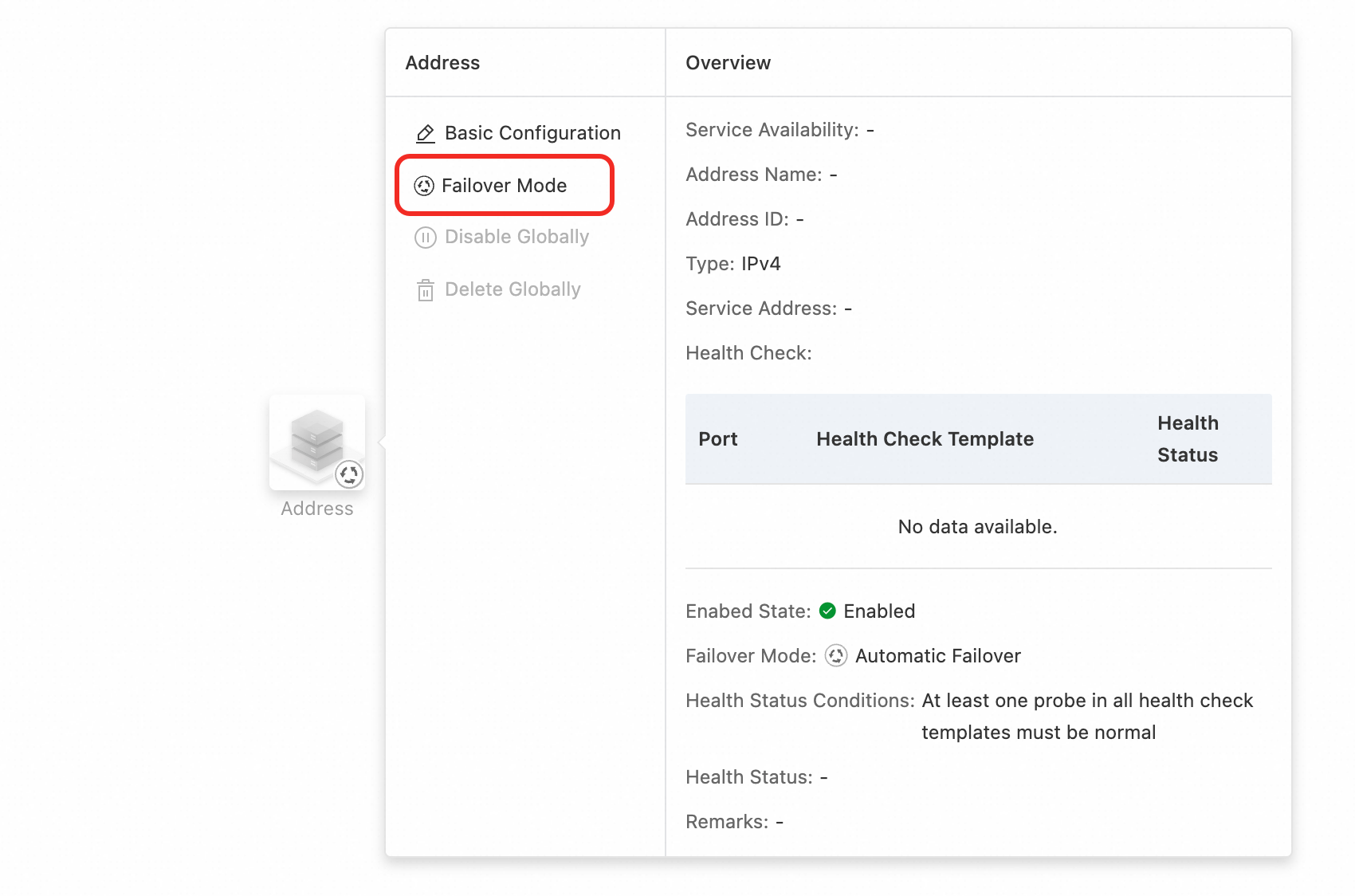Click the 'Address ID:' label

pos(737,219)
